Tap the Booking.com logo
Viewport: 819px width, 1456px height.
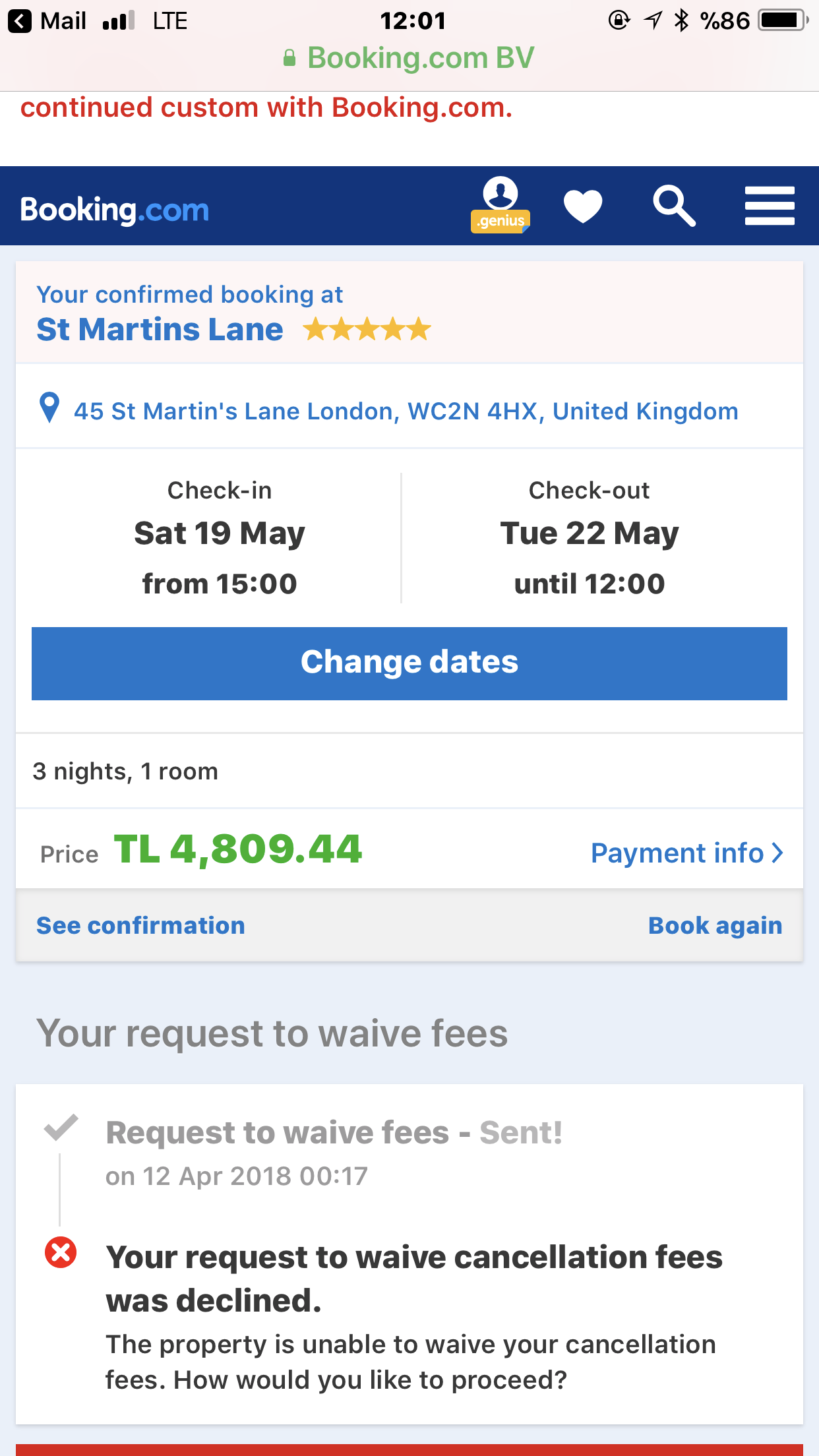pyautogui.click(x=115, y=210)
